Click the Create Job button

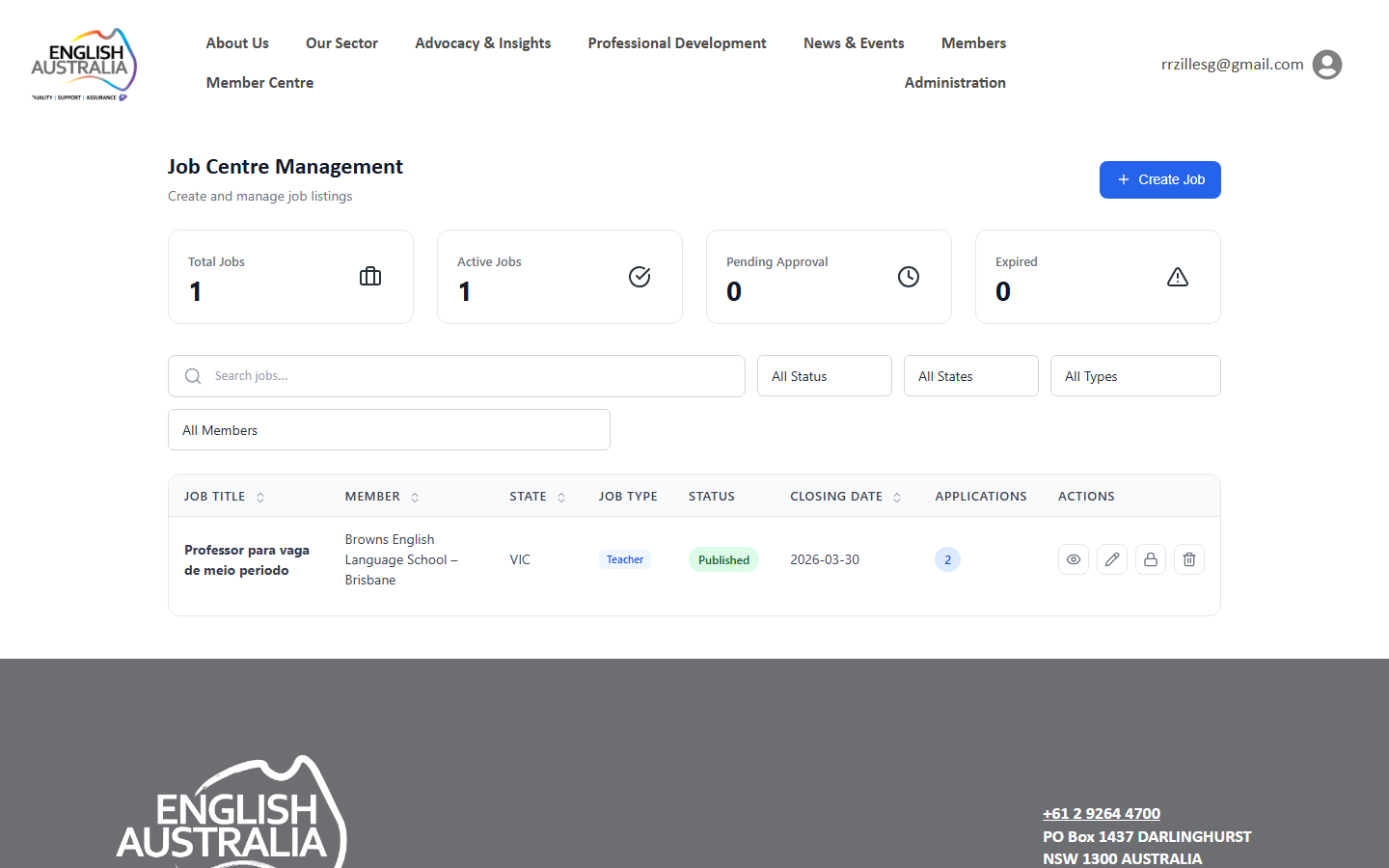(1160, 179)
